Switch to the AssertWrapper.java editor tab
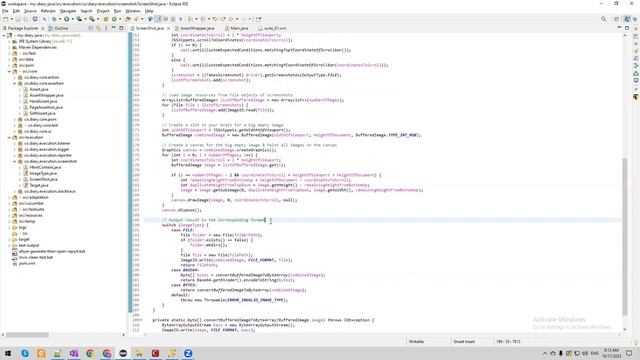640x360 pixels. pos(197,28)
